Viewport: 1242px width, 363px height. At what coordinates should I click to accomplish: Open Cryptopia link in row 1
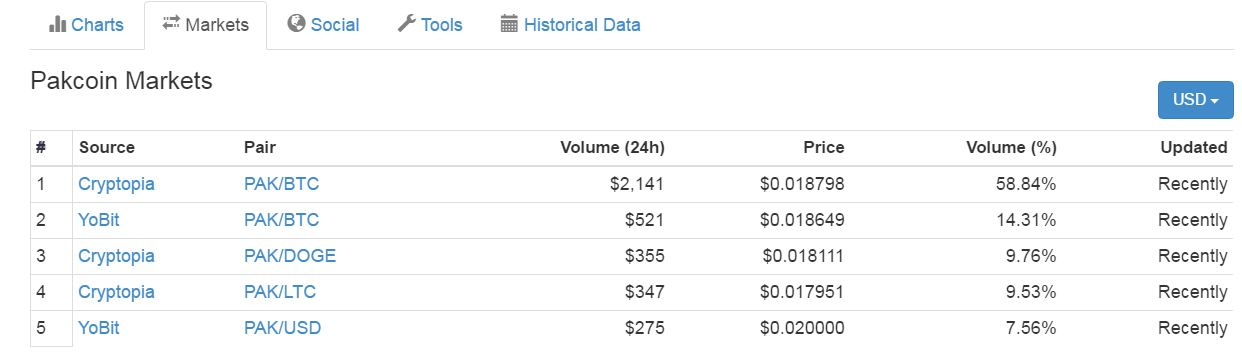click(x=117, y=184)
